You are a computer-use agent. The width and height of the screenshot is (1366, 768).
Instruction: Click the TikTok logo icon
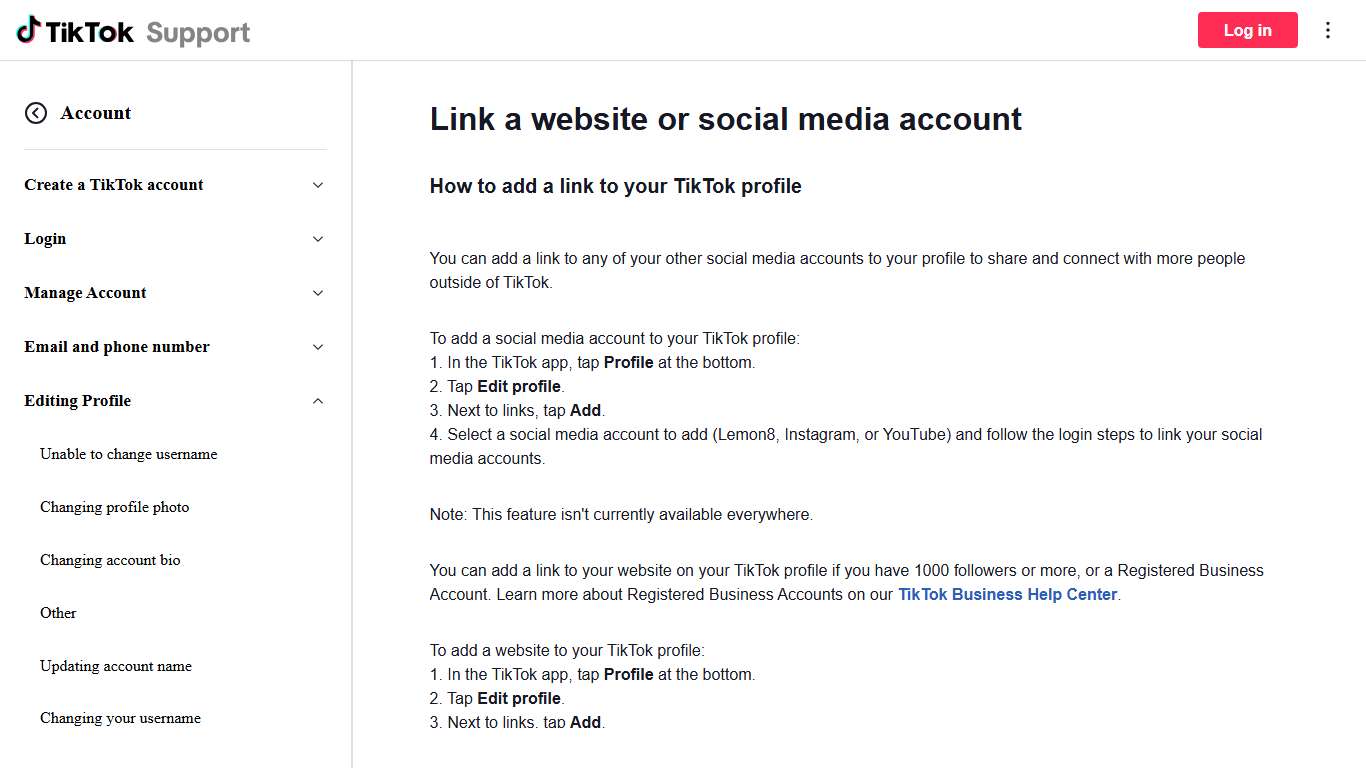point(29,30)
